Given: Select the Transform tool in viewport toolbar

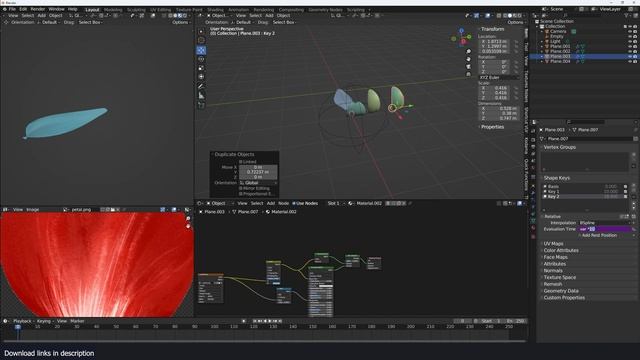Looking at the screenshot, I should pyautogui.click(x=201, y=77).
